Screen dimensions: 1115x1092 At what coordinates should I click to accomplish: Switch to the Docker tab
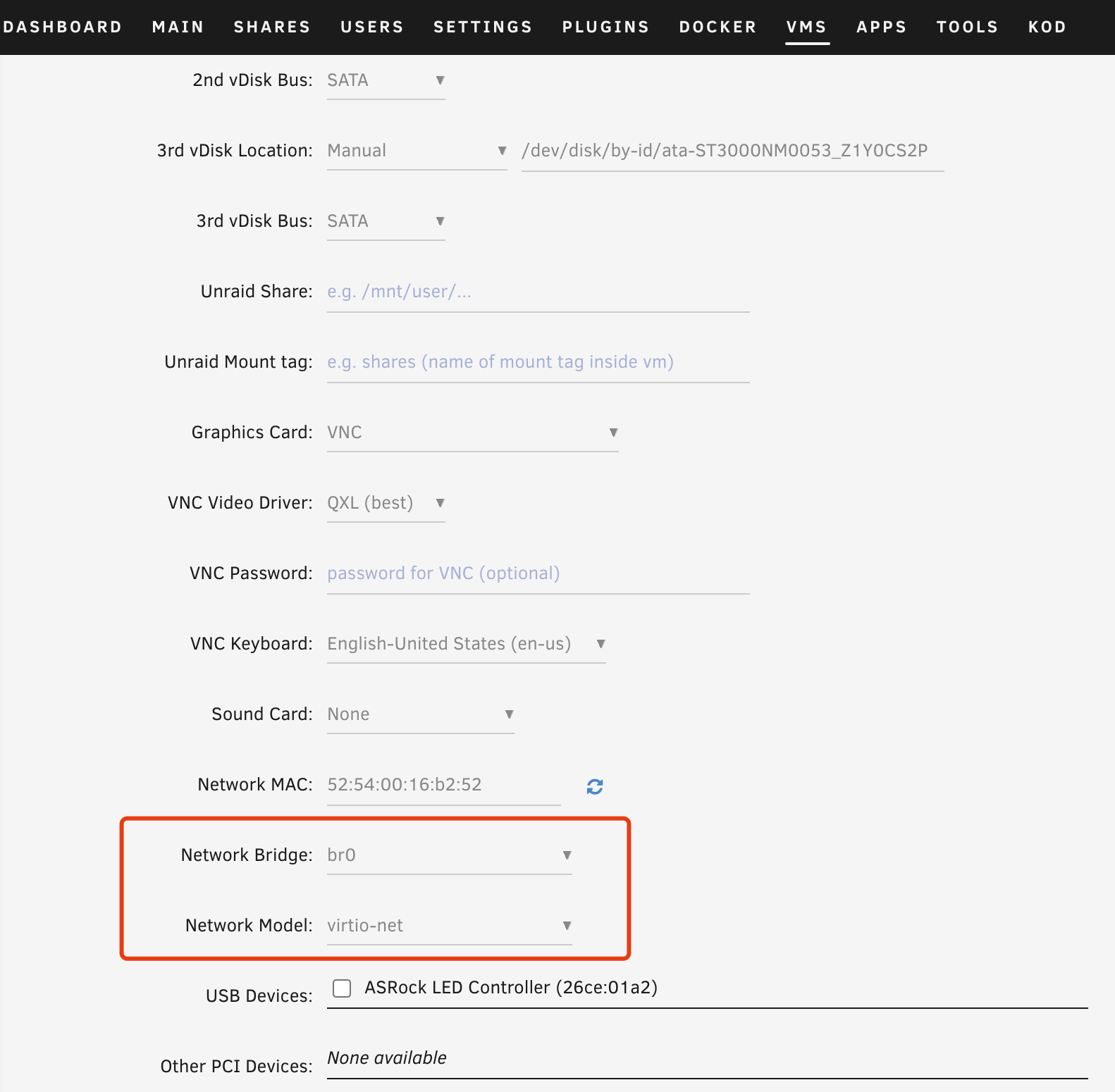(x=717, y=27)
